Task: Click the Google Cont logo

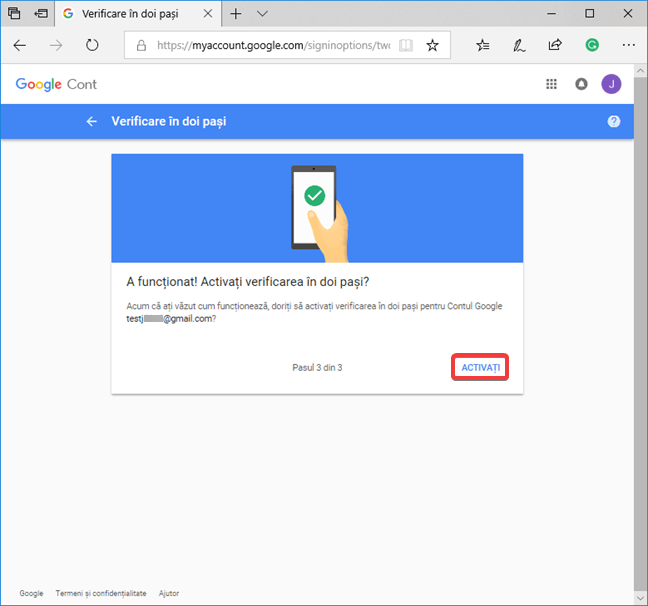Action: tap(56, 84)
